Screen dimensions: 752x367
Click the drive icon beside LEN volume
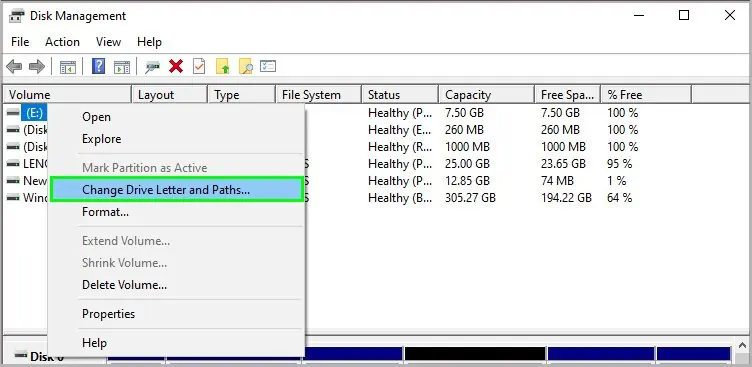pyautogui.click(x=13, y=164)
